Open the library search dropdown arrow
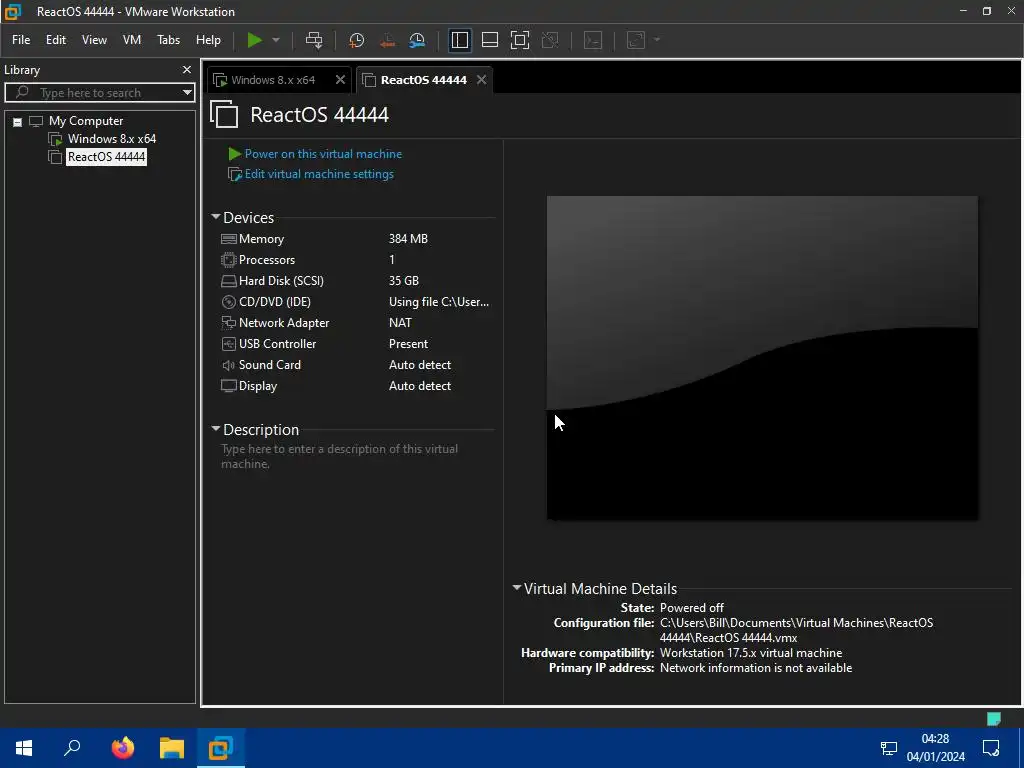 (187, 93)
